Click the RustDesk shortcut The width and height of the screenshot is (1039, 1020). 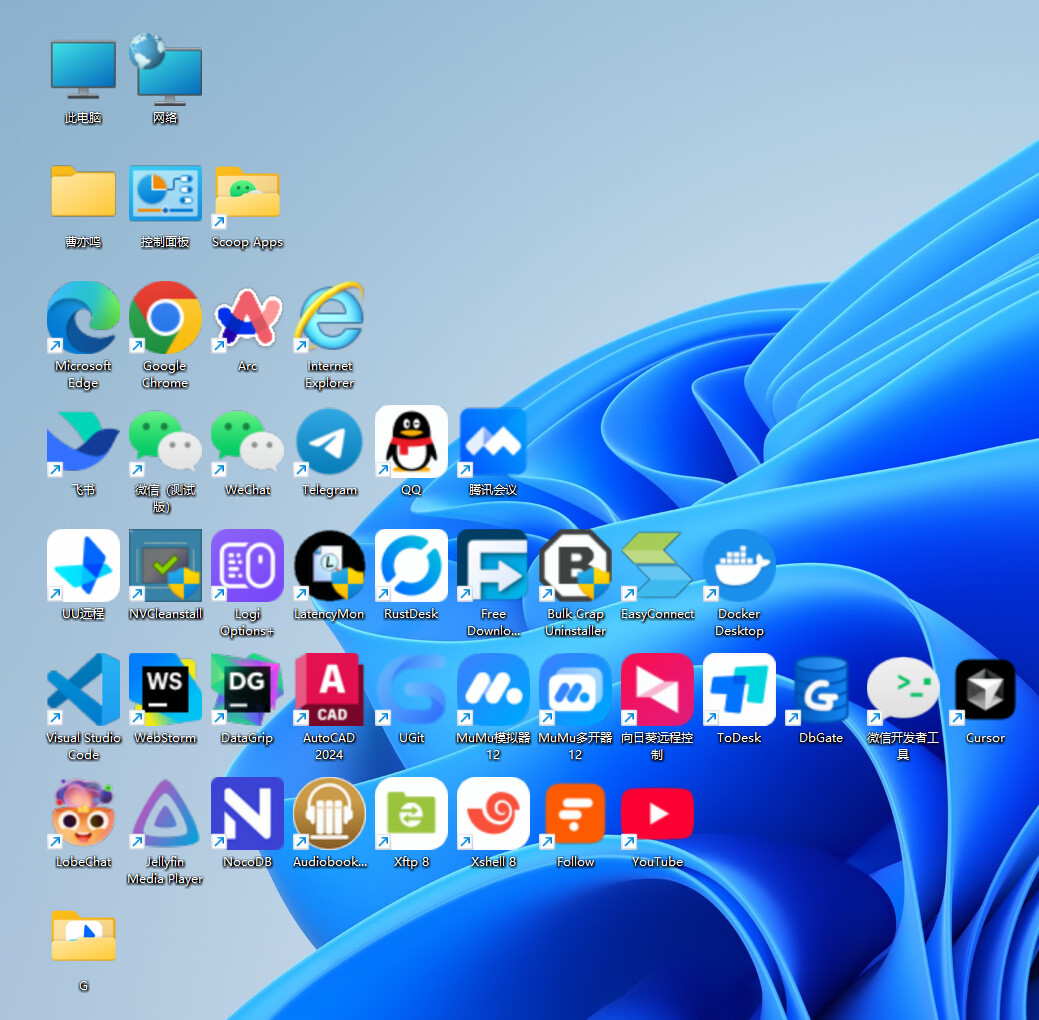click(x=411, y=566)
